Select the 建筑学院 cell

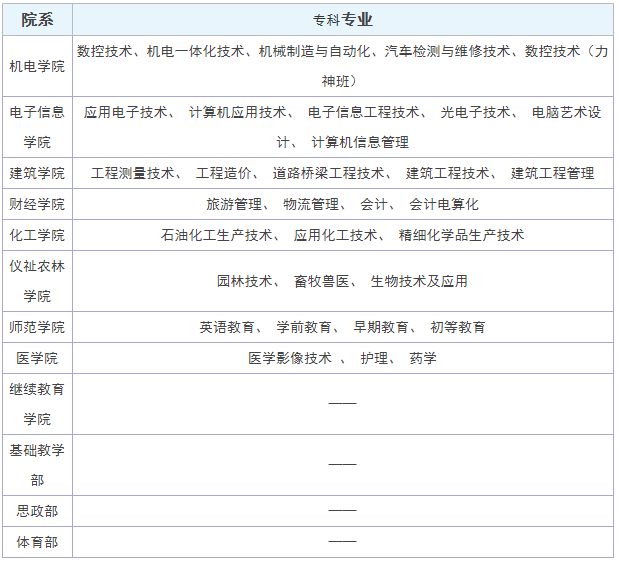click(37, 173)
